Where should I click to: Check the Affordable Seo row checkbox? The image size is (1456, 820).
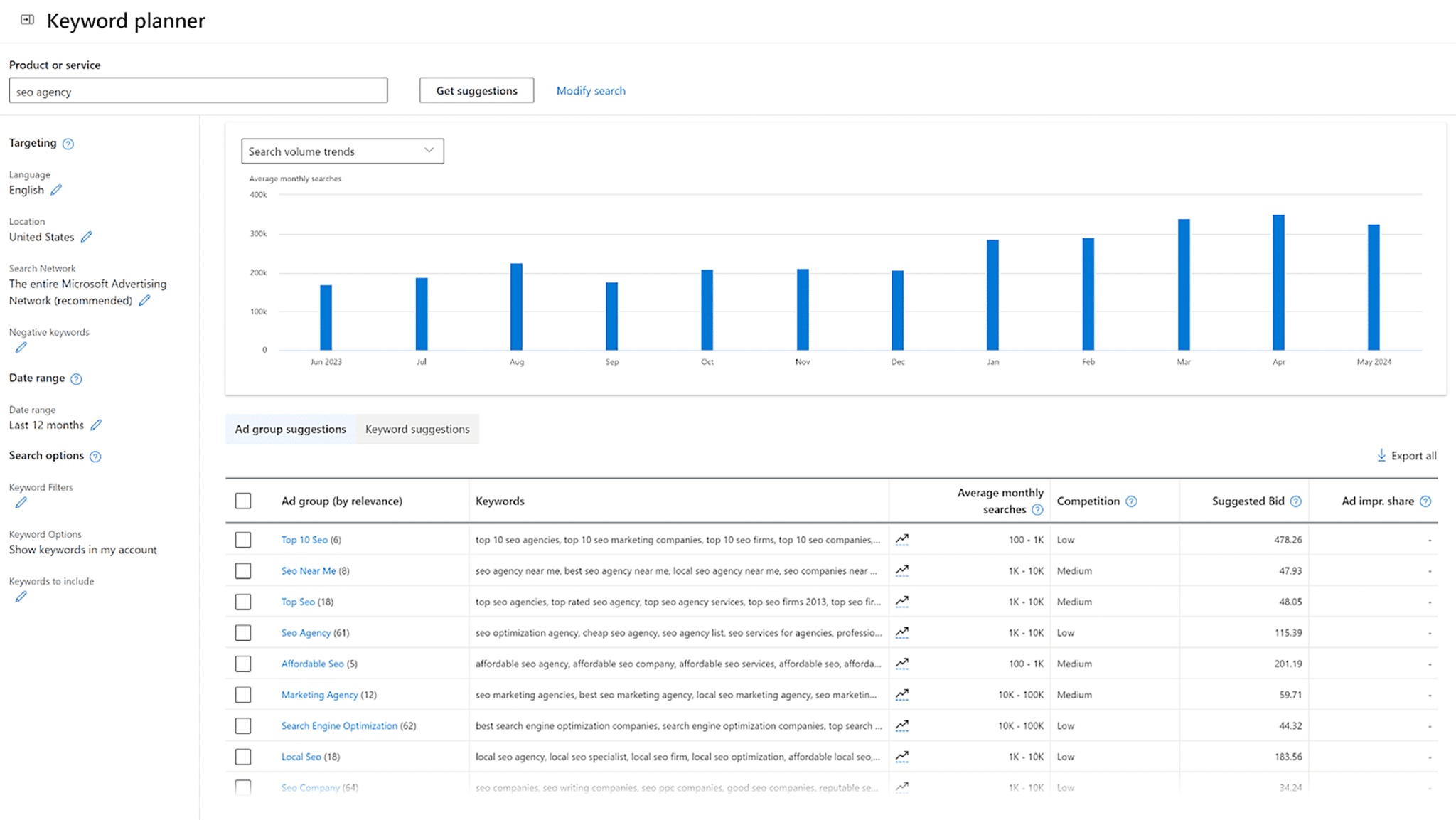243,664
